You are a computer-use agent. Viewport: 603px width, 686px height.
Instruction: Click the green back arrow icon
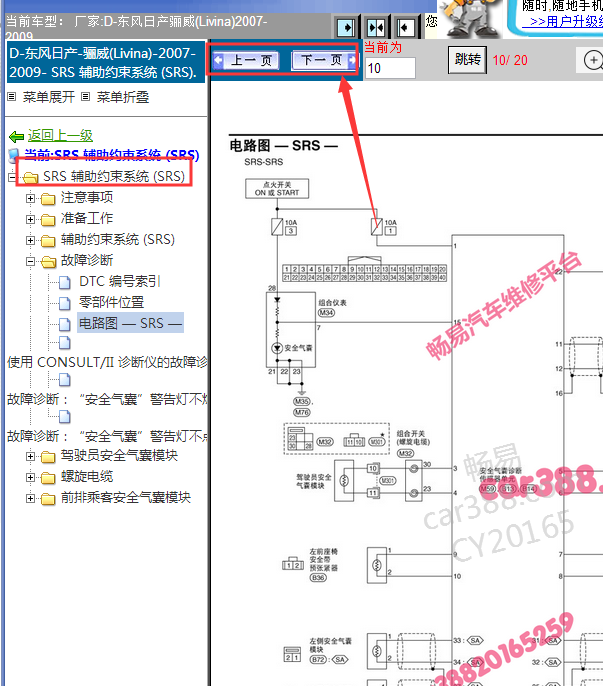(17, 136)
